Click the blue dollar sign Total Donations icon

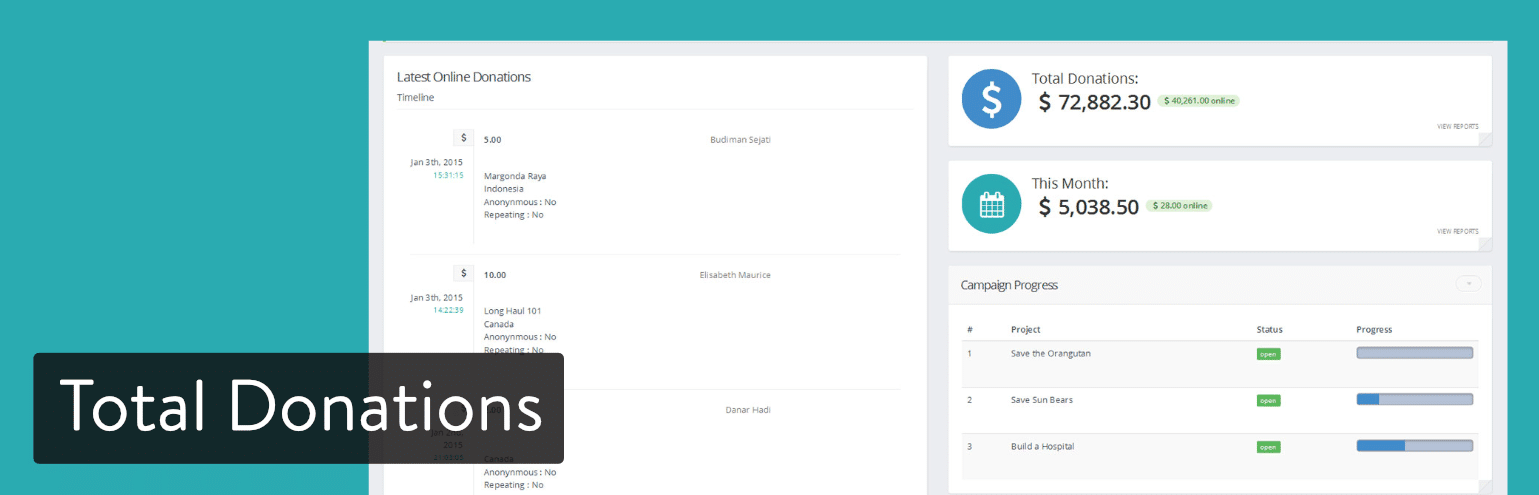pyautogui.click(x=991, y=100)
